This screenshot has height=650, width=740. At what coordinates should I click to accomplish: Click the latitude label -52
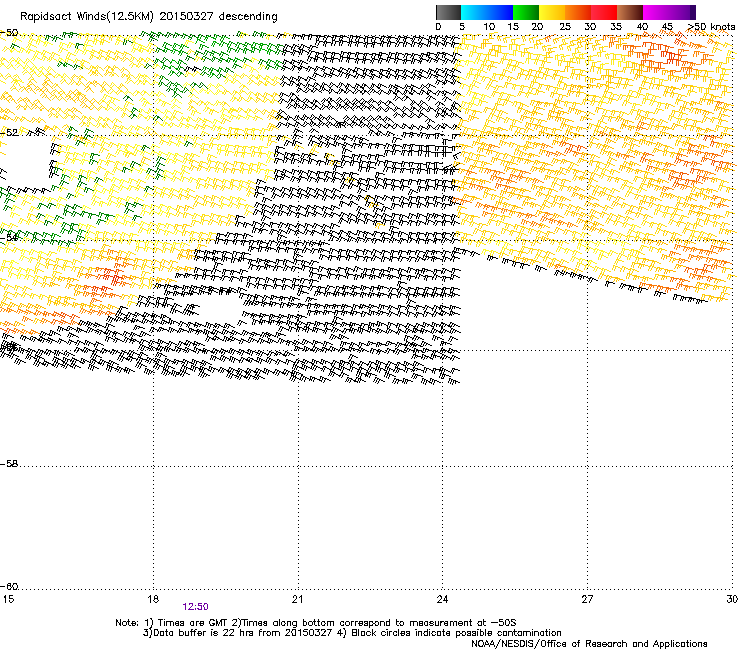(x=9, y=133)
